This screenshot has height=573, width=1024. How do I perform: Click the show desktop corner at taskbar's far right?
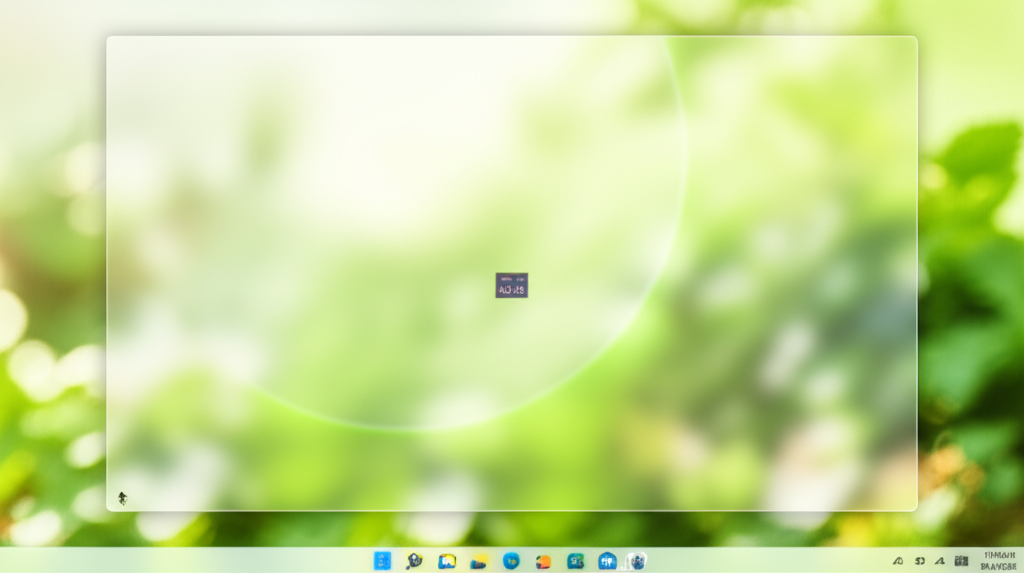(1021, 561)
